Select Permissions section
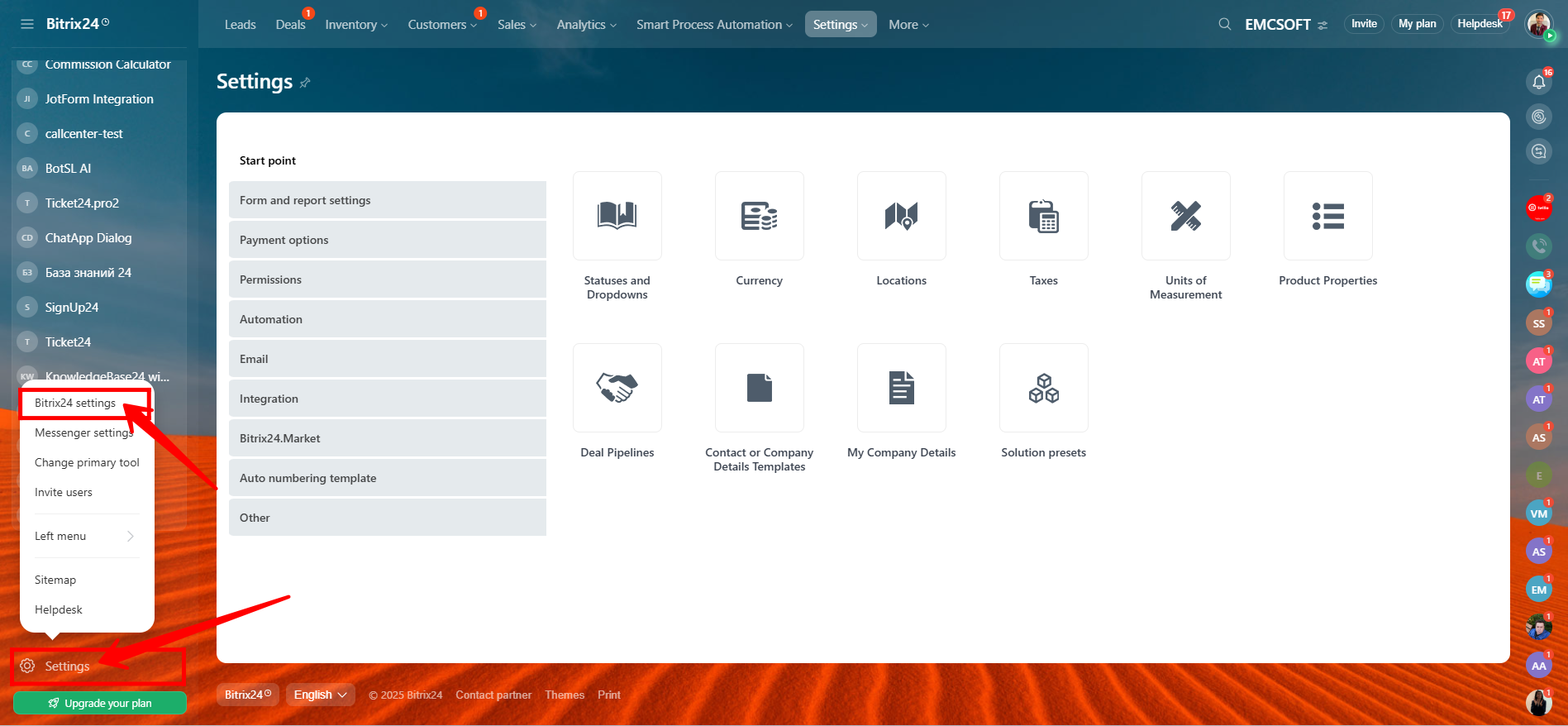 tap(388, 279)
